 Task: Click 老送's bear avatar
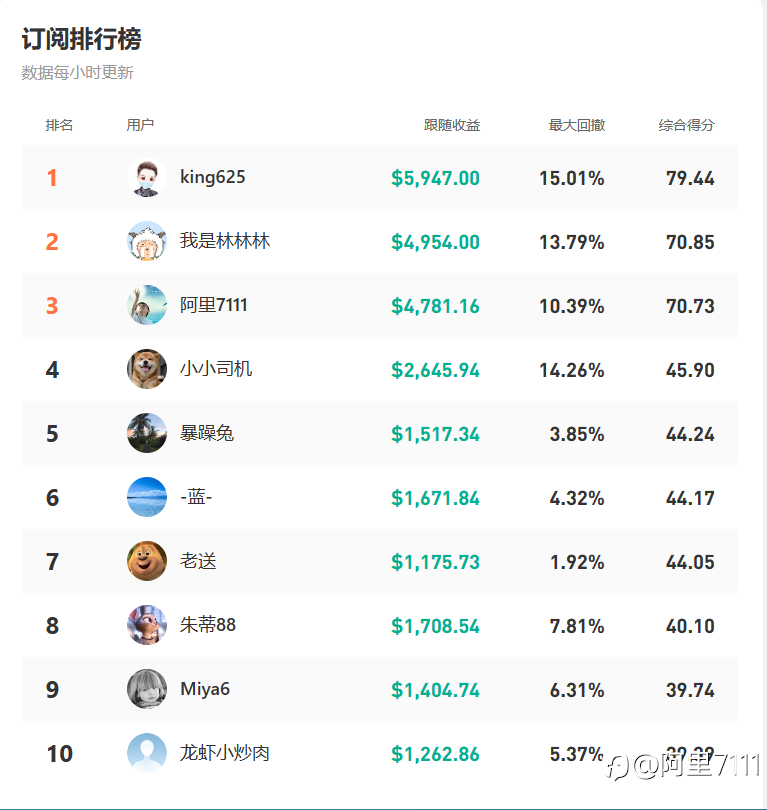(x=147, y=562)
